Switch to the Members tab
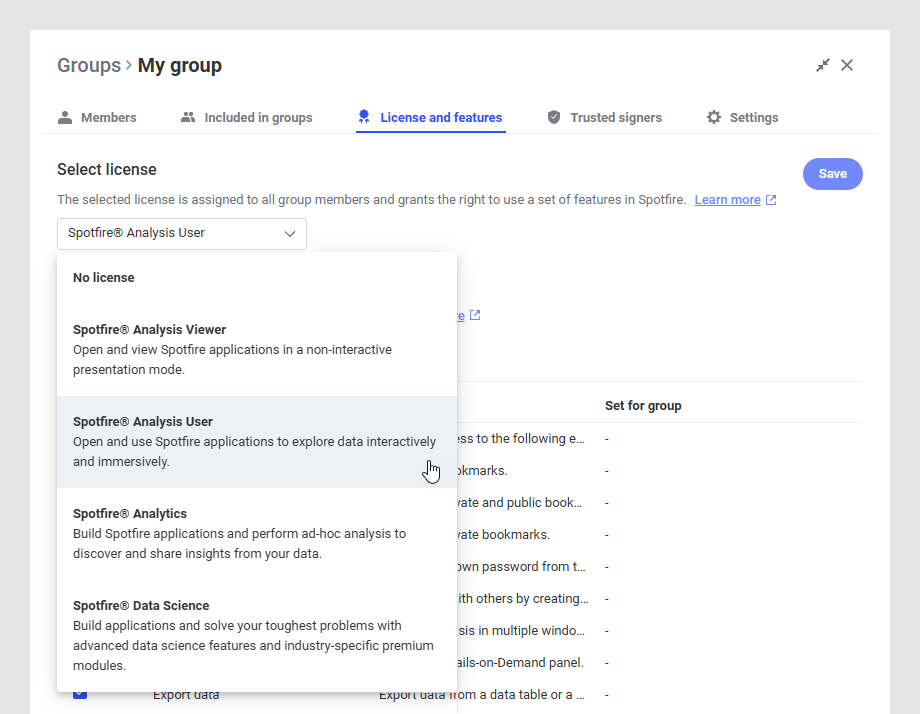This screenshot has width=920, height=714. pos(108,117)
